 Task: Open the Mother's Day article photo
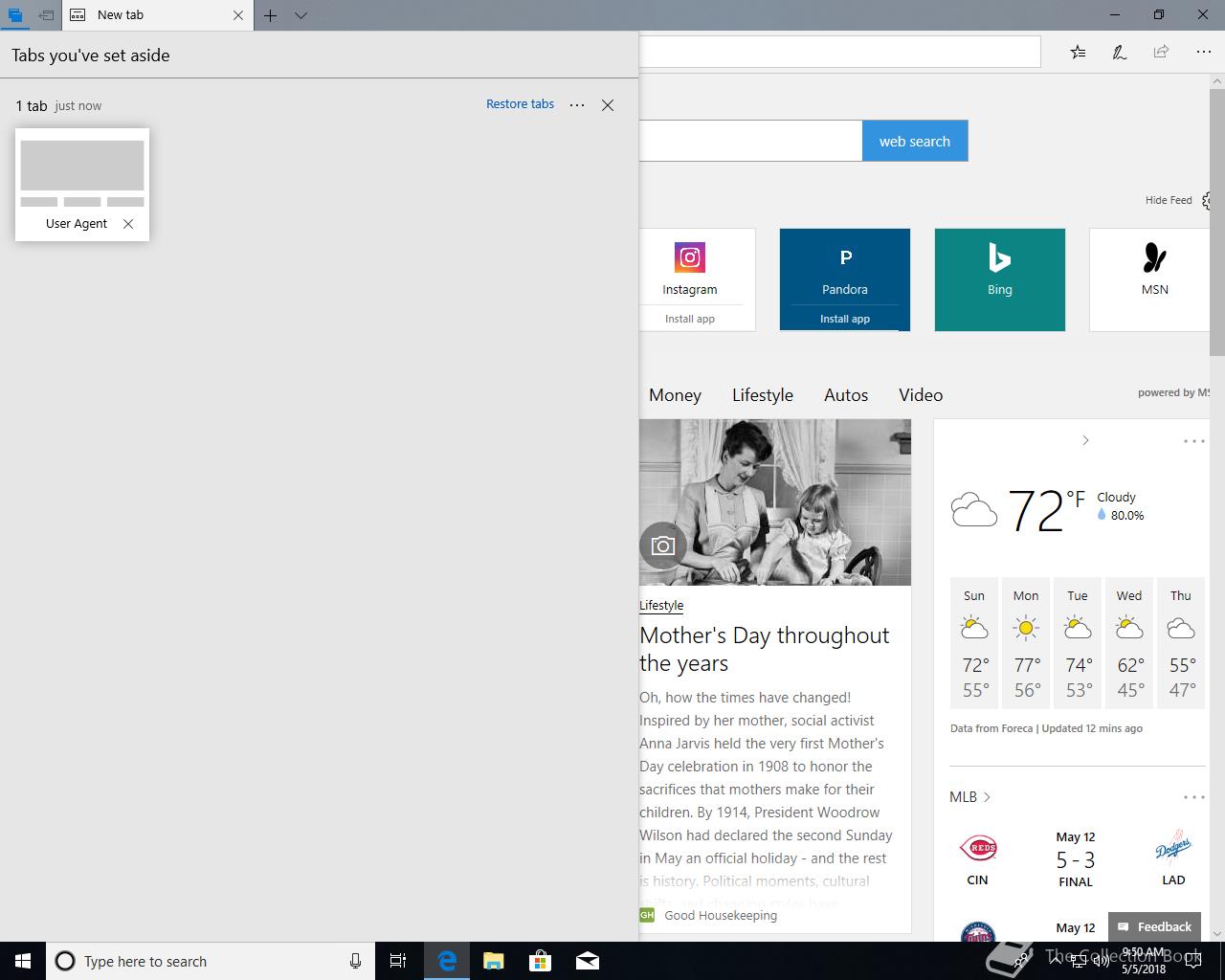[x=775, y=502]
